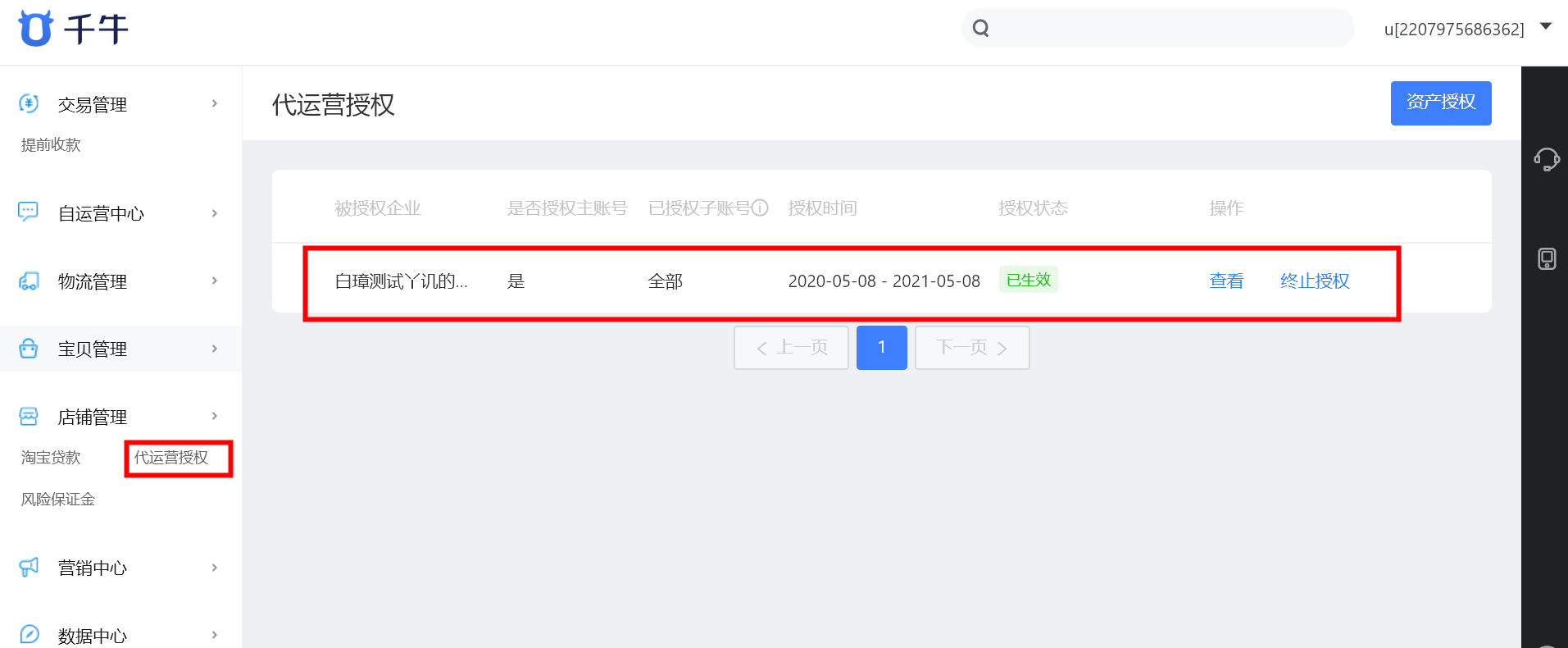Click the 店铺管理 storefront icon
This screenshot has height=648, width=1568.
pos(29,417)
